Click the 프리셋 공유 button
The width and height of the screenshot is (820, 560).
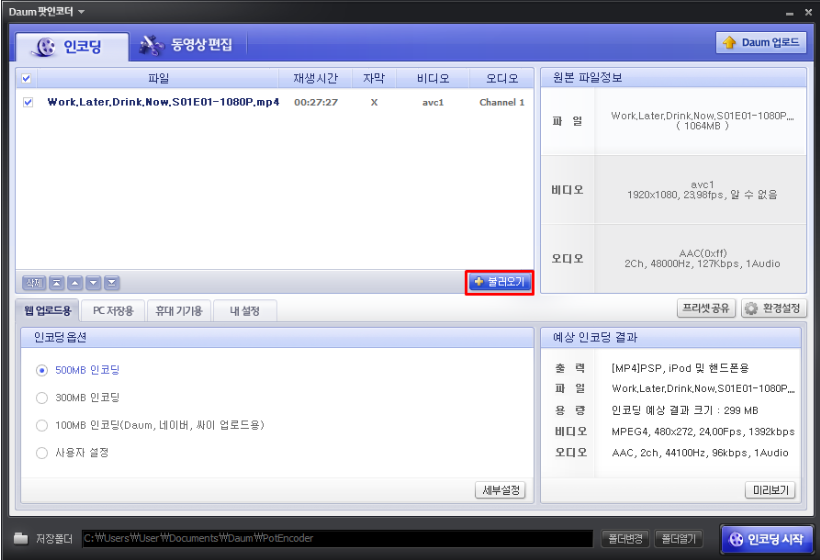706,308
